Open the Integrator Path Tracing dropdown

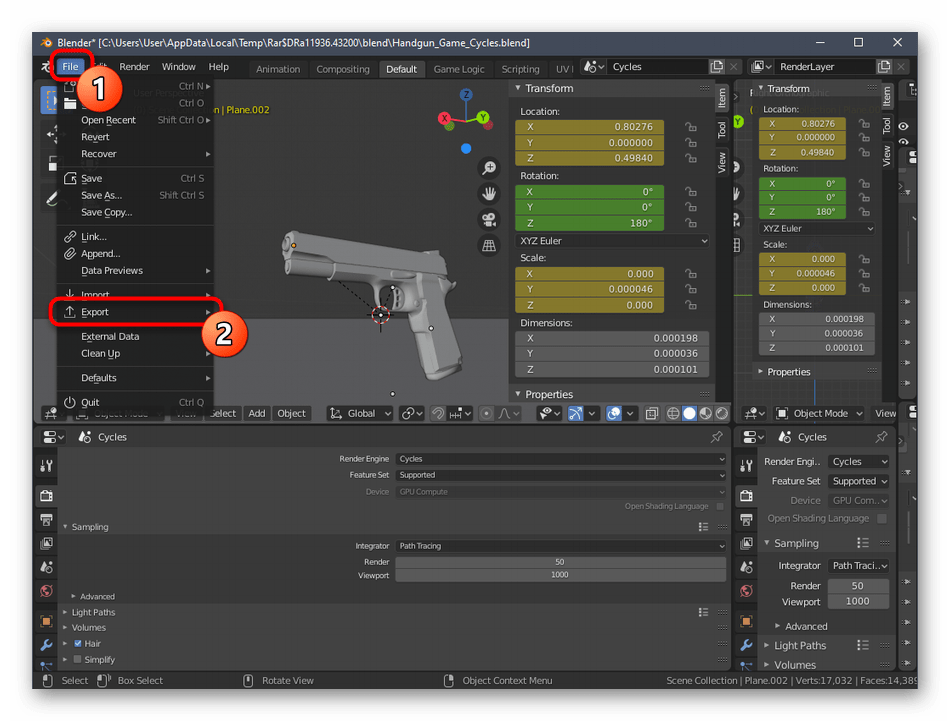[560, 546]
